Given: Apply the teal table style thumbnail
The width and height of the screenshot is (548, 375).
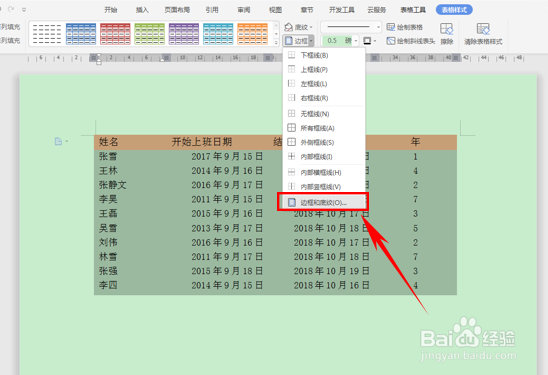Looking at the screenshot, I should [x=218, y=34].
